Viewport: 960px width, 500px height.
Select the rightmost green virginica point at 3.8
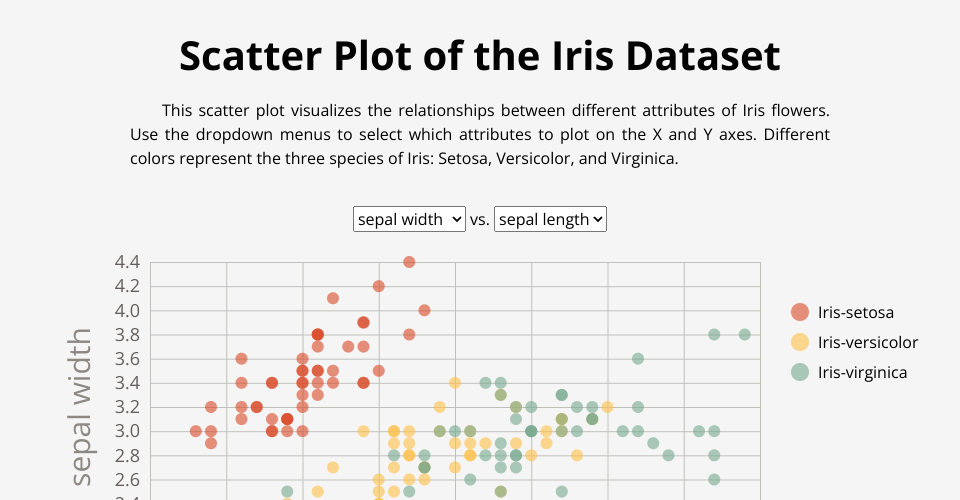(745, 334)
